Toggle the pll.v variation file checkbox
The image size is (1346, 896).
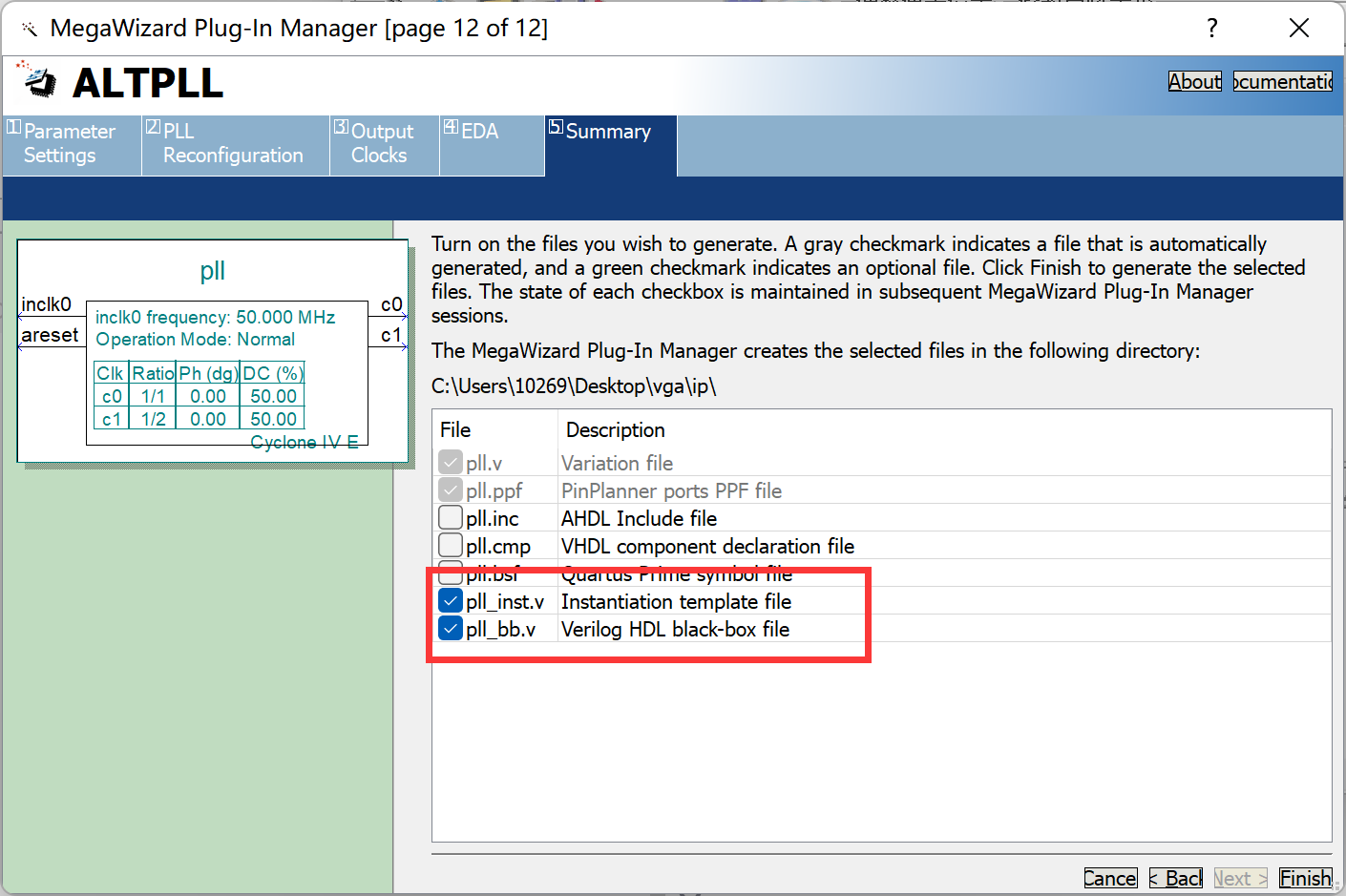coord(451,463)
